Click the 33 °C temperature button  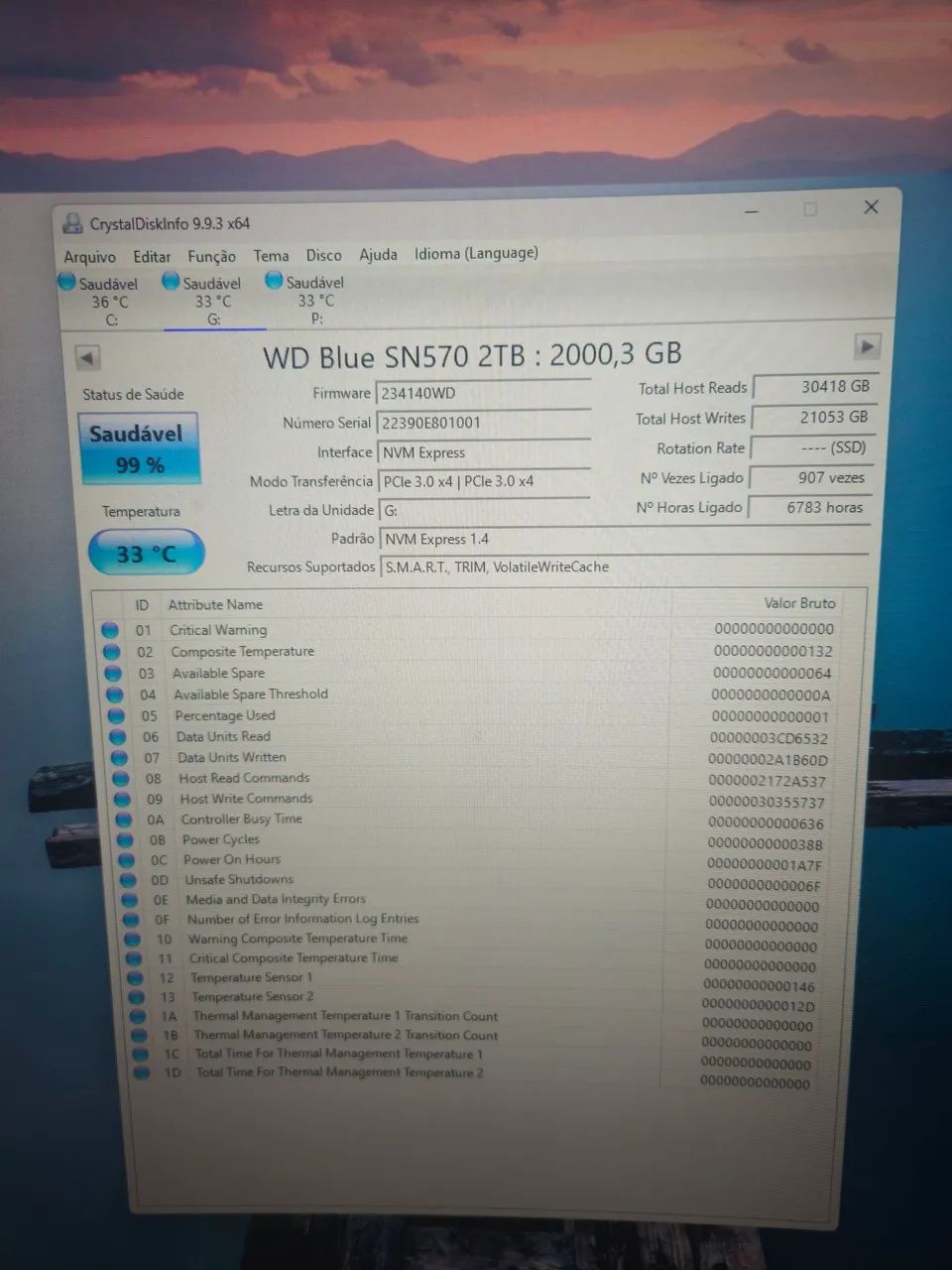click(x=147, y=553)
